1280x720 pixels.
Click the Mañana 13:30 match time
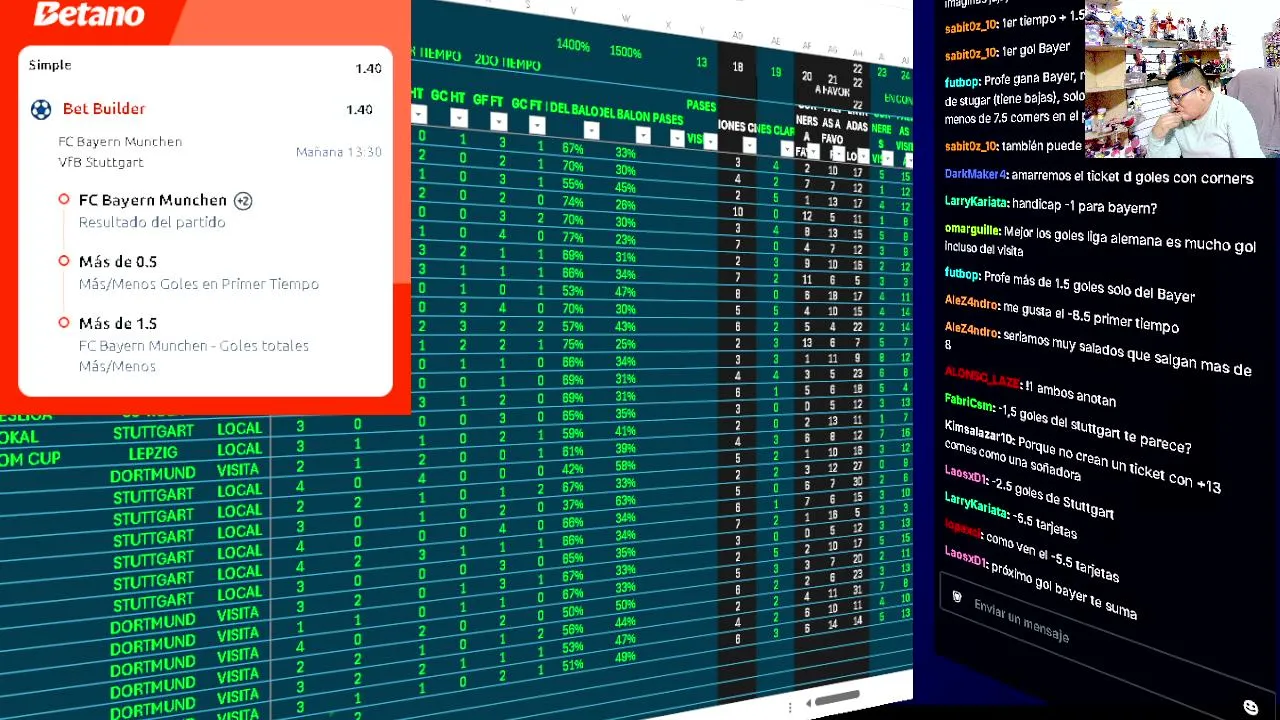point(339,152)
